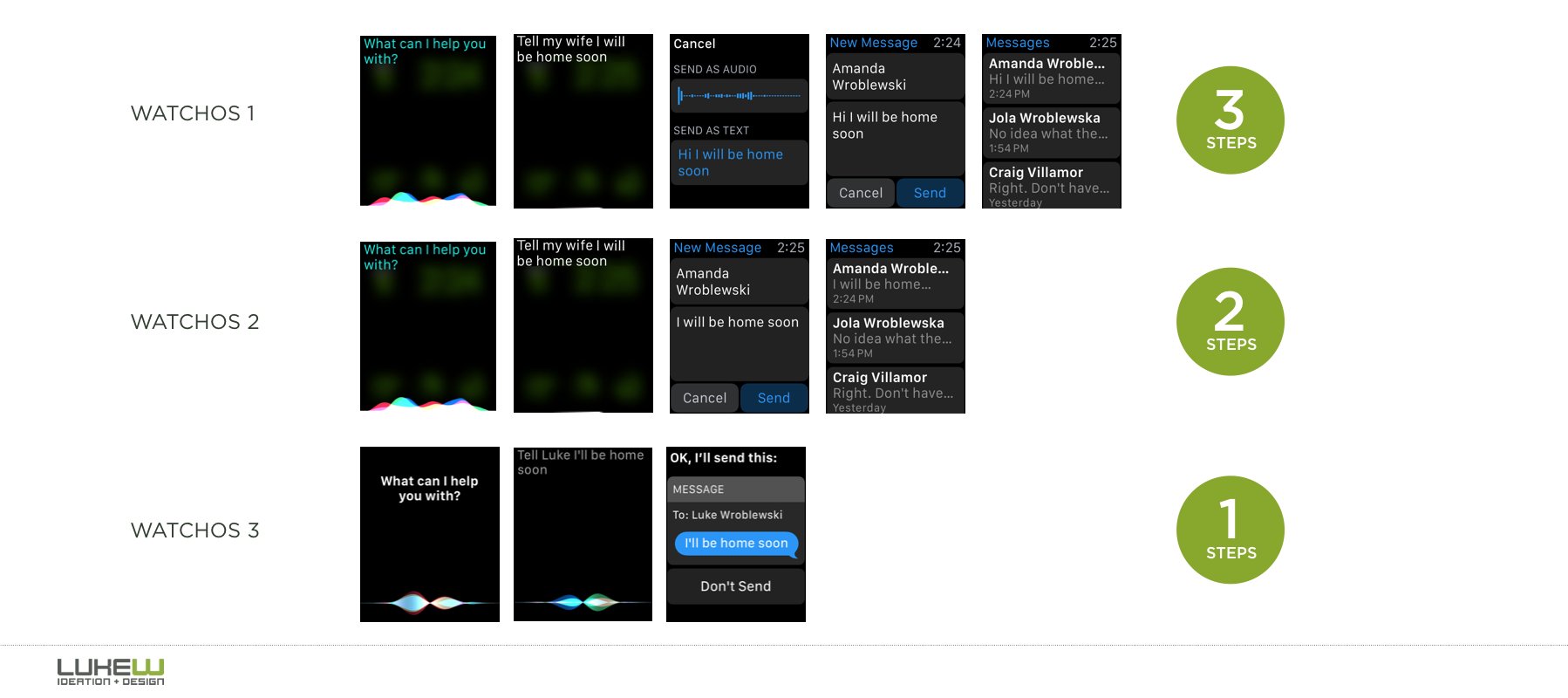Tap the Messages title in the WatchOS 1 row
The height and width of the screenshot is (698, 1568).
(x=1018, y=43)
